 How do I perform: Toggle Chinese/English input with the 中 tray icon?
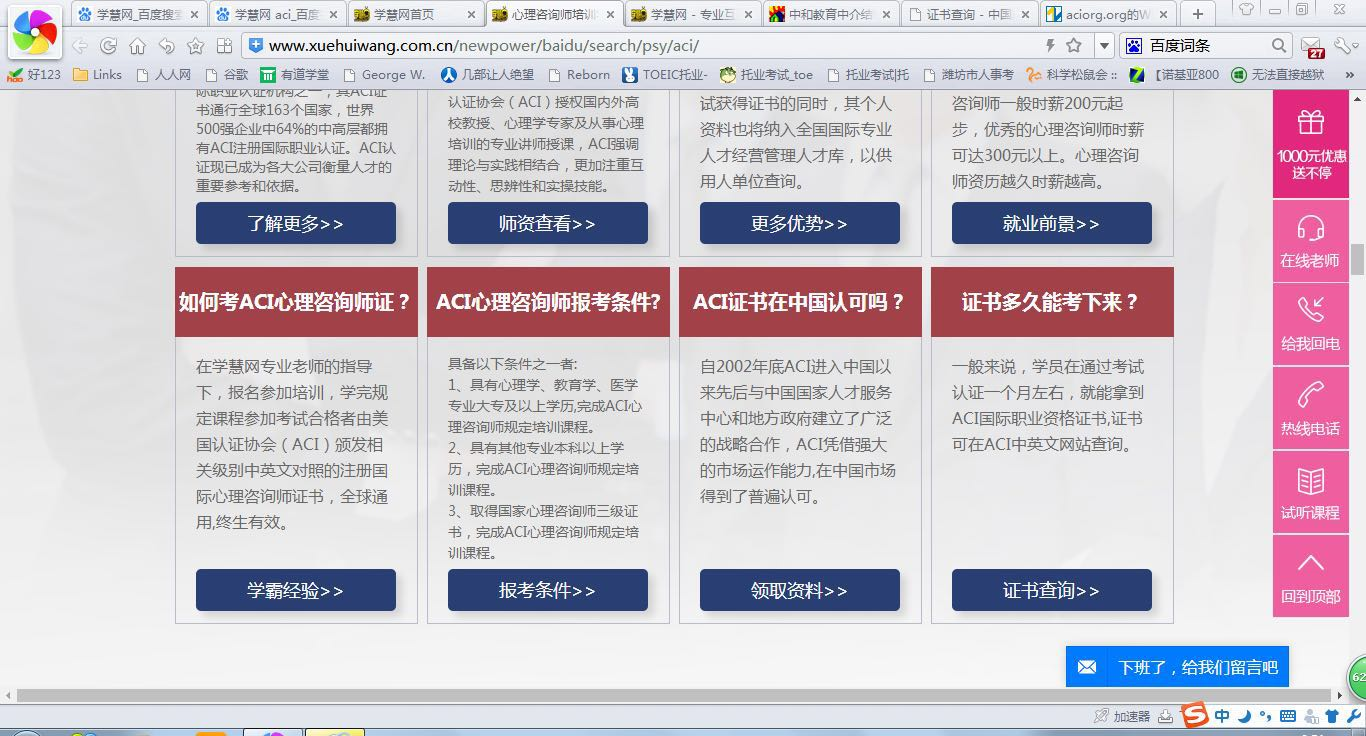coord(1222,716)
